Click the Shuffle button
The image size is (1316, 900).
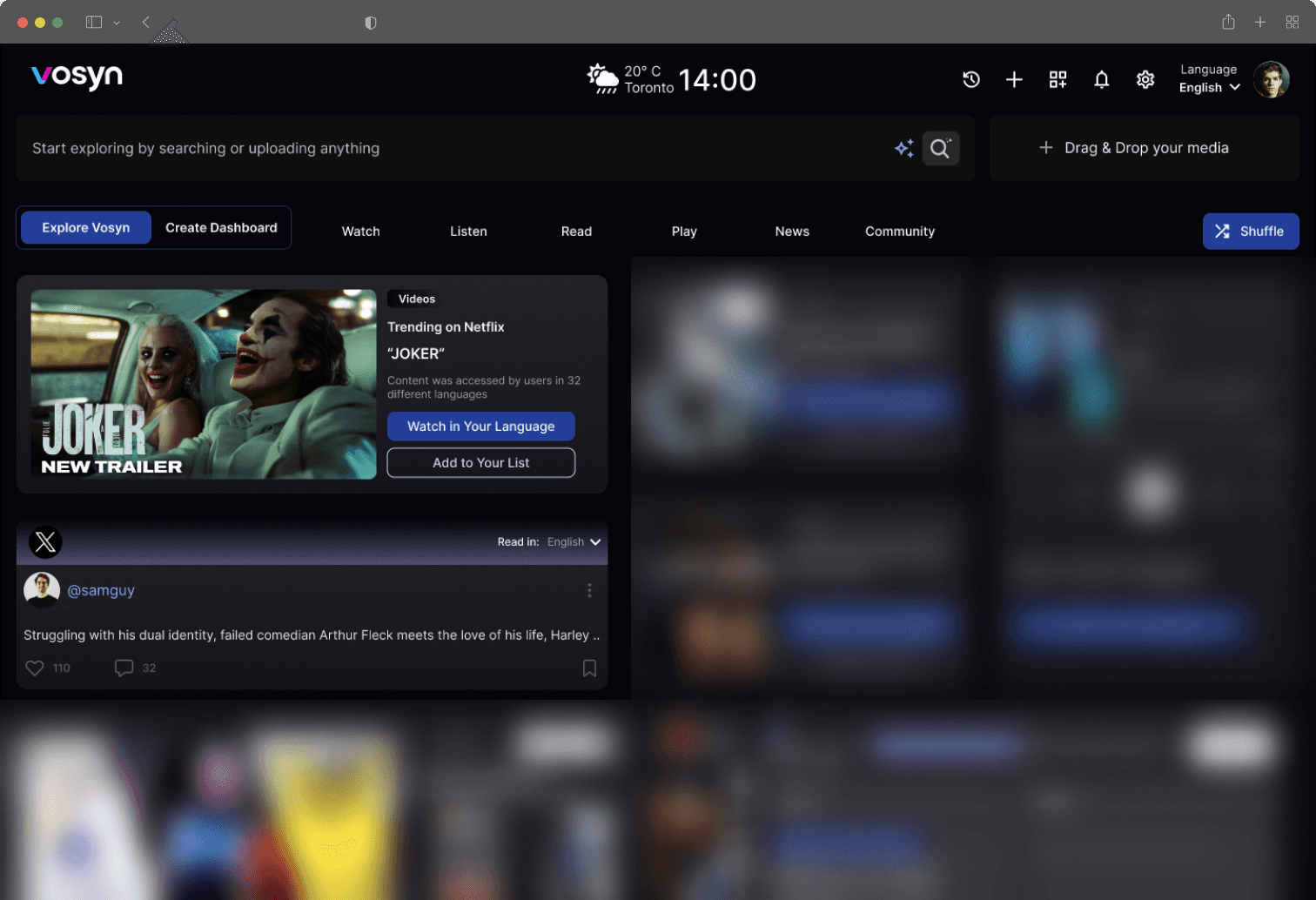pyautogui.click(x=1251, y=232)
